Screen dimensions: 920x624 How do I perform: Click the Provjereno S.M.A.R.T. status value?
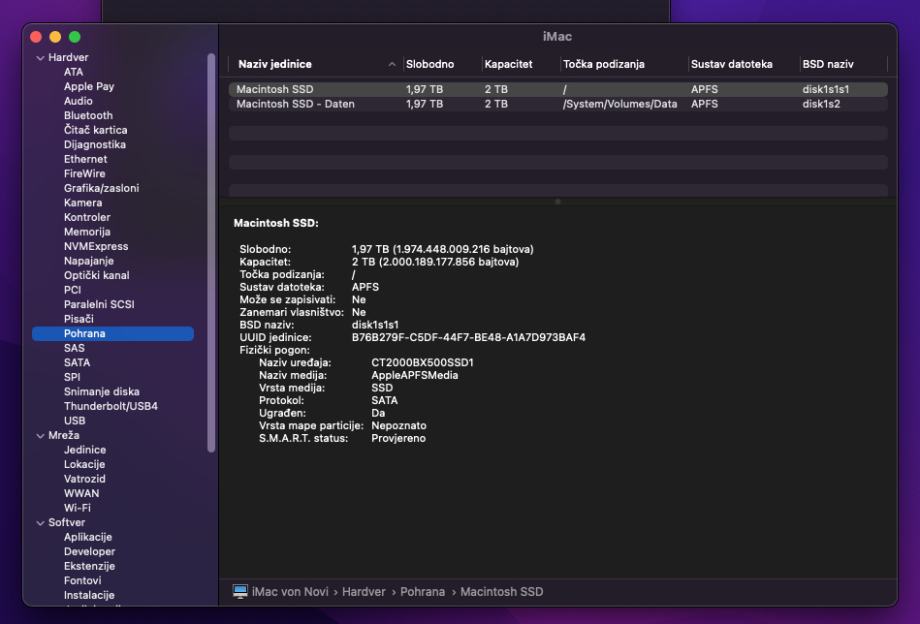point(398,439)
